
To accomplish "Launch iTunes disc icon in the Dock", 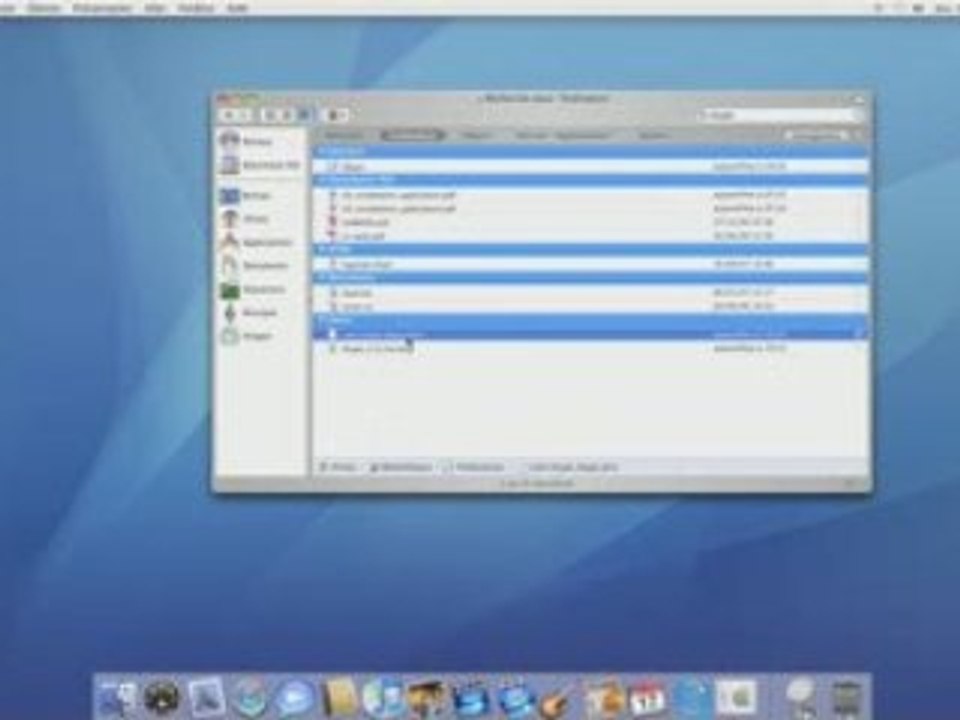I will pyautogui.click(x=382, y=697).
